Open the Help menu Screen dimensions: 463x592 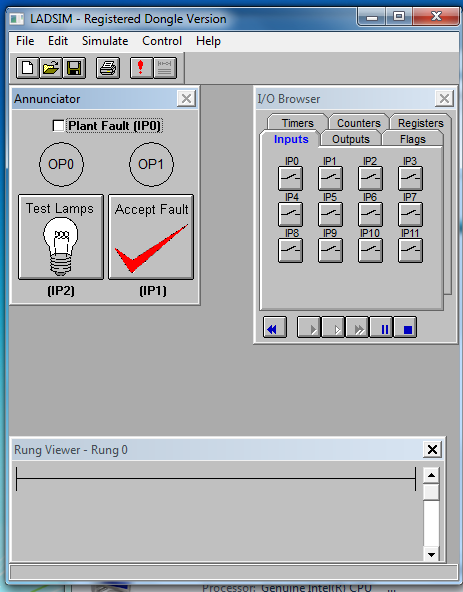tap(208, 41)
